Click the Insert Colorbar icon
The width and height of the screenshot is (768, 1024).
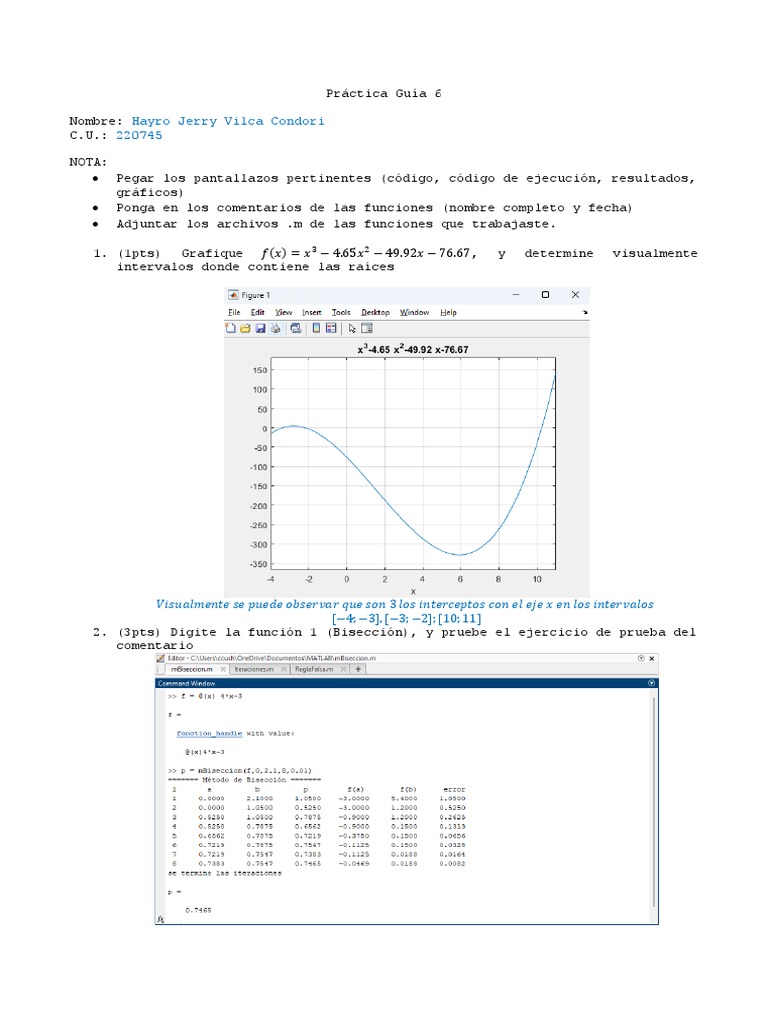[x=316, y=328]
